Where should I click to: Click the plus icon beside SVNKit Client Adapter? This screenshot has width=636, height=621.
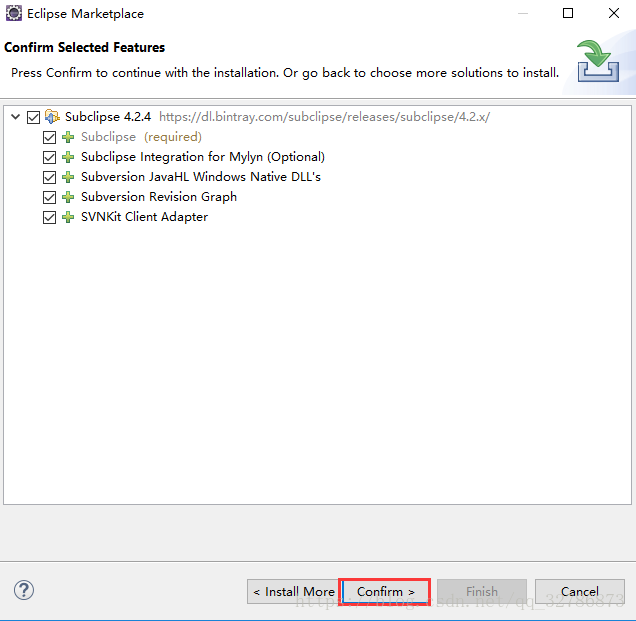coord(68,217)
